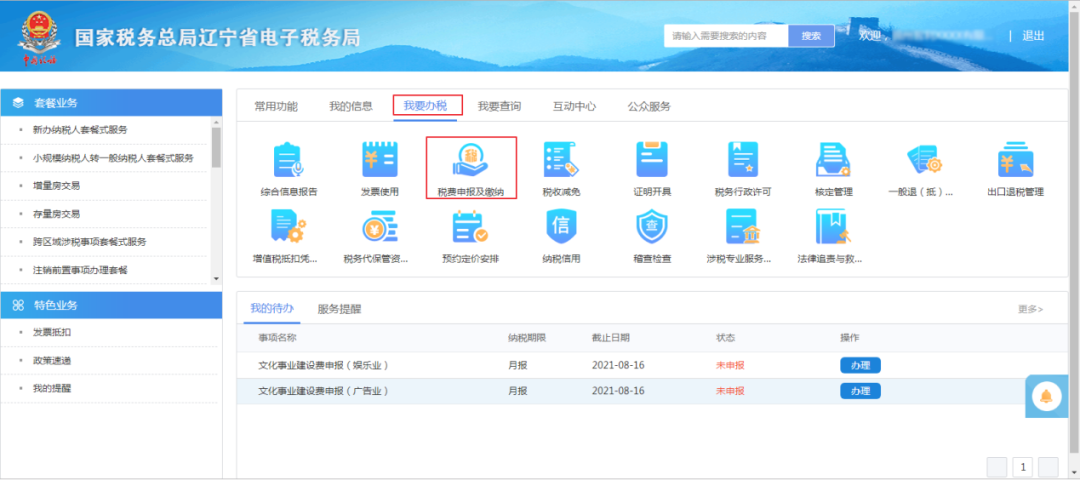
Task: Click 未申报 status in 广告业 row
Action: [730, 391]
